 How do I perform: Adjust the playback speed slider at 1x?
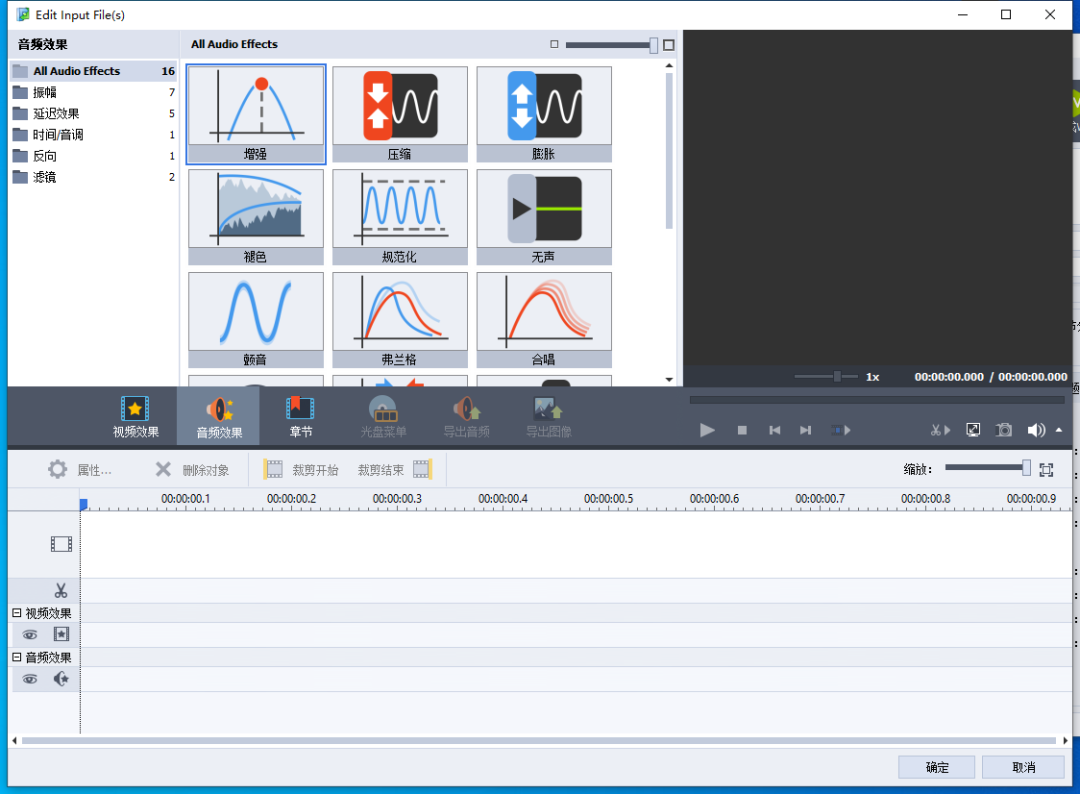click(x=826, y=377)
